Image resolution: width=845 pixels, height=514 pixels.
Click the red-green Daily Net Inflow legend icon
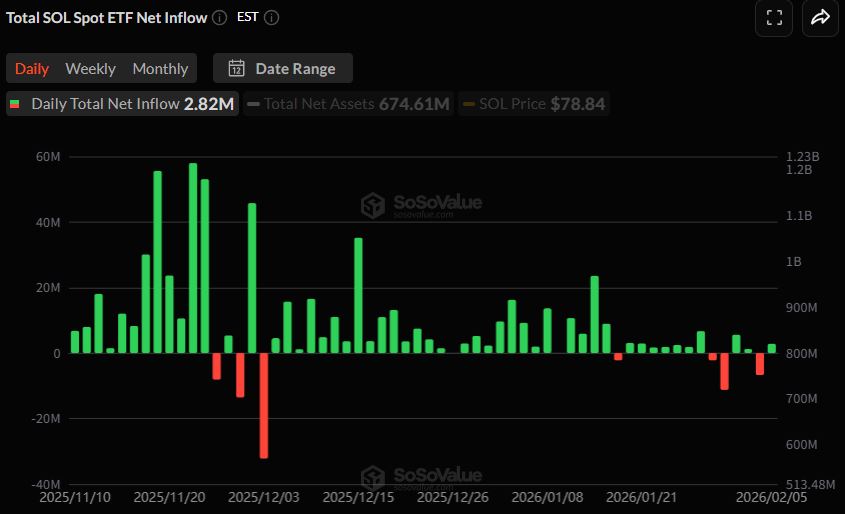click(16, 104)
